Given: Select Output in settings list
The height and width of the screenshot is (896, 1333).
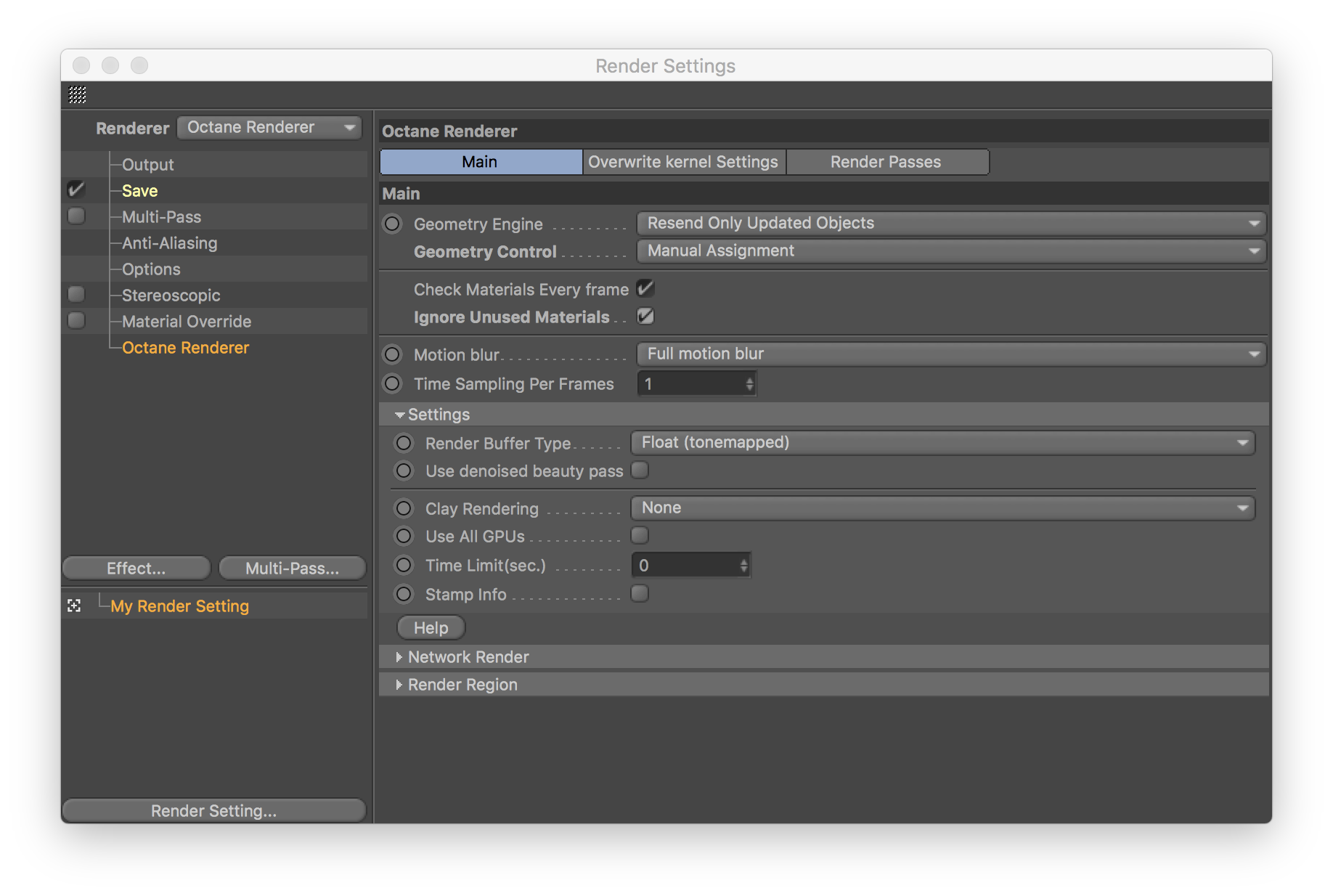Looking at the screenshot, I should pyautogui.click(x=148, y=165).
